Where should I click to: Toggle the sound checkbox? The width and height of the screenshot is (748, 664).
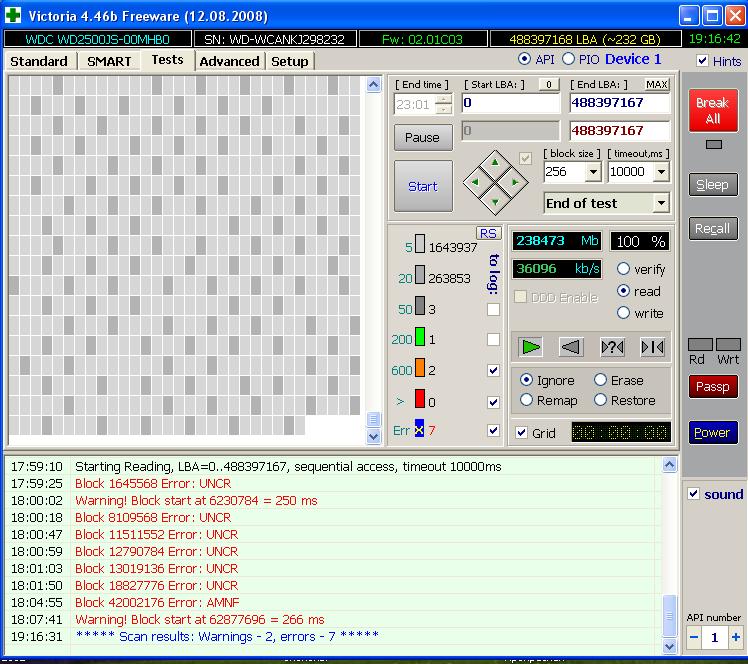pos(694,494)
